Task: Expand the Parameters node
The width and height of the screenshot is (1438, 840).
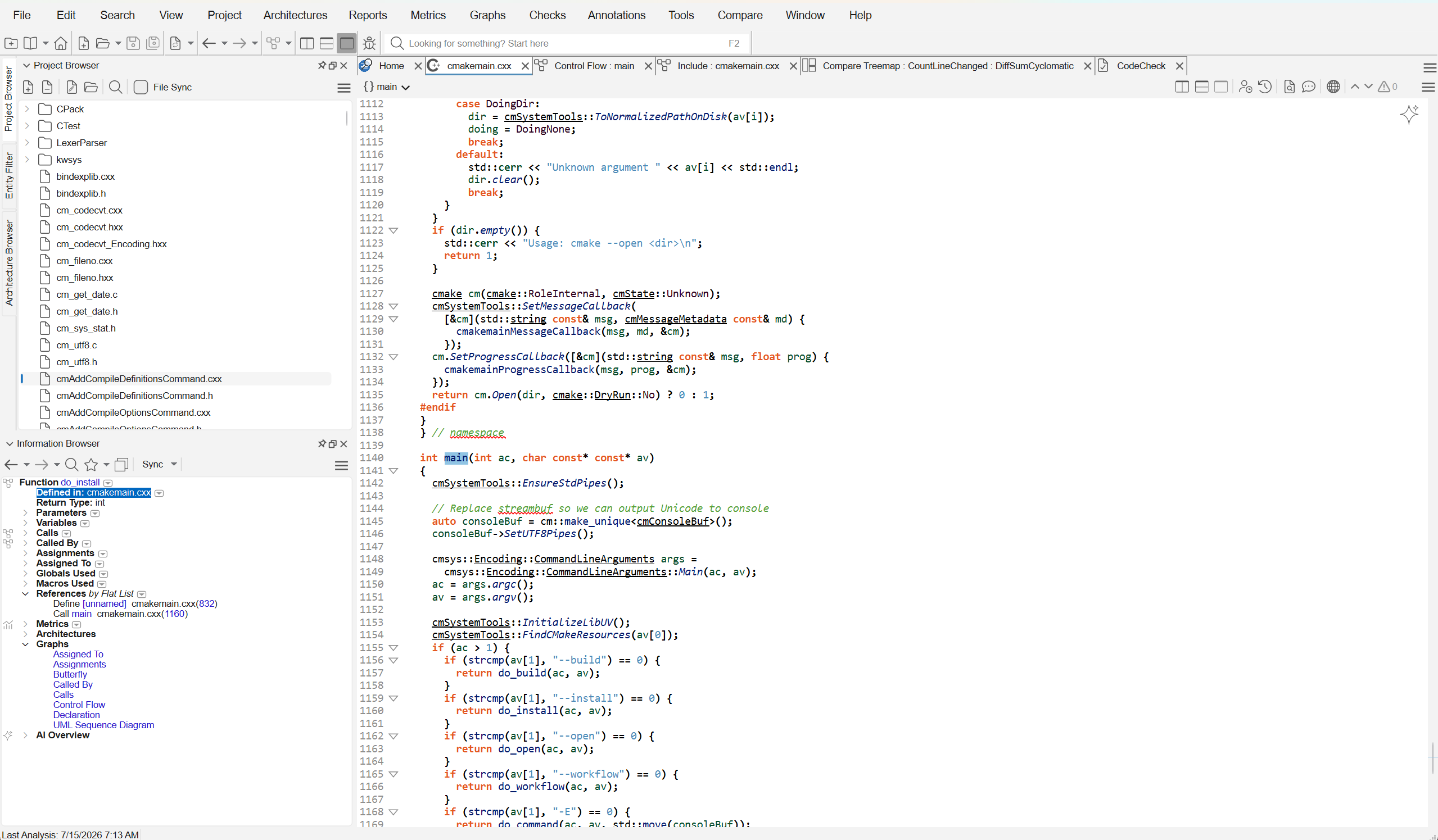Action: pyautogui.click(x=25, y=512)
